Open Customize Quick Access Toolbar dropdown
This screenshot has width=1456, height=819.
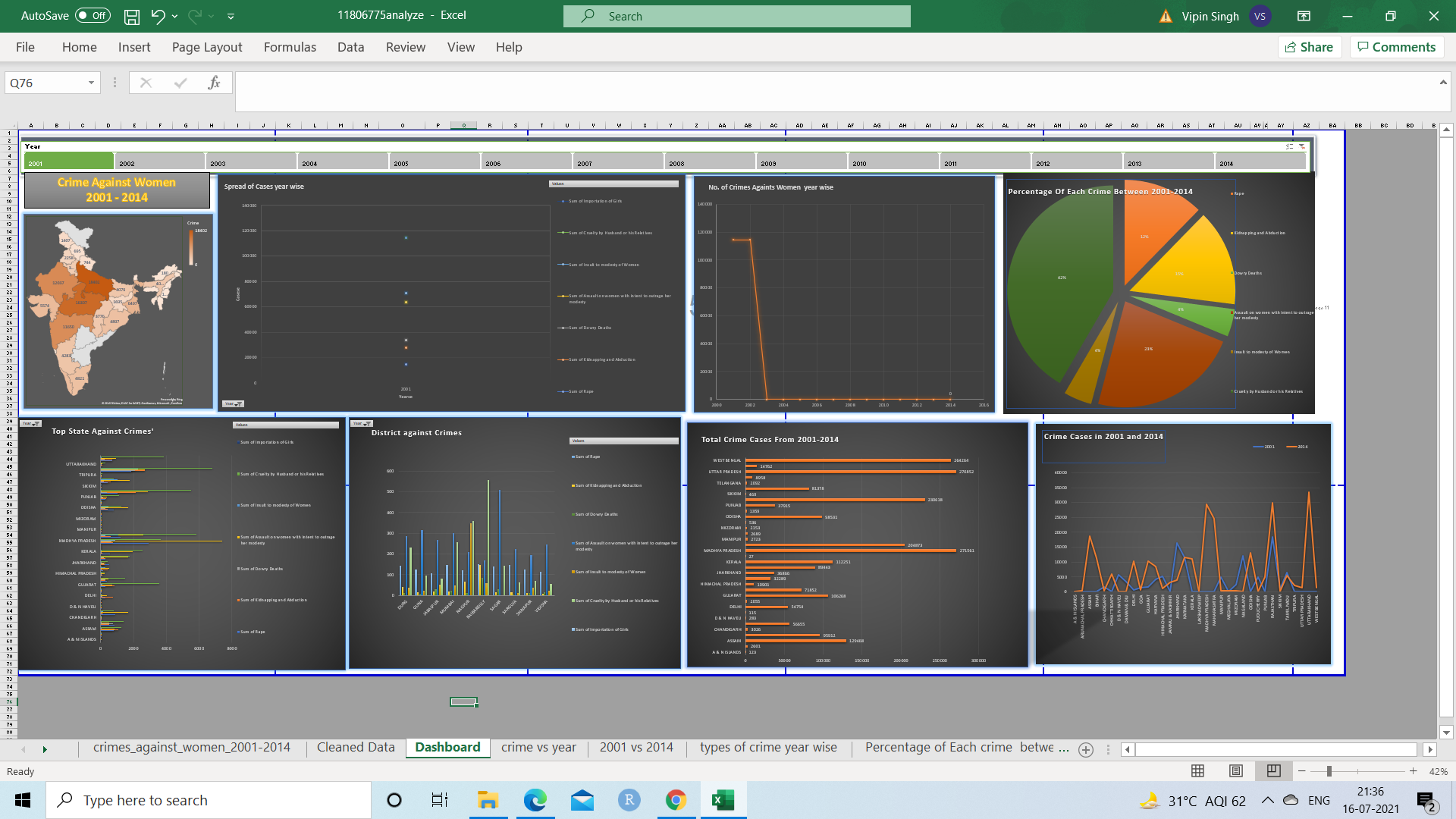pyautogui.click(x=231, y=16)
